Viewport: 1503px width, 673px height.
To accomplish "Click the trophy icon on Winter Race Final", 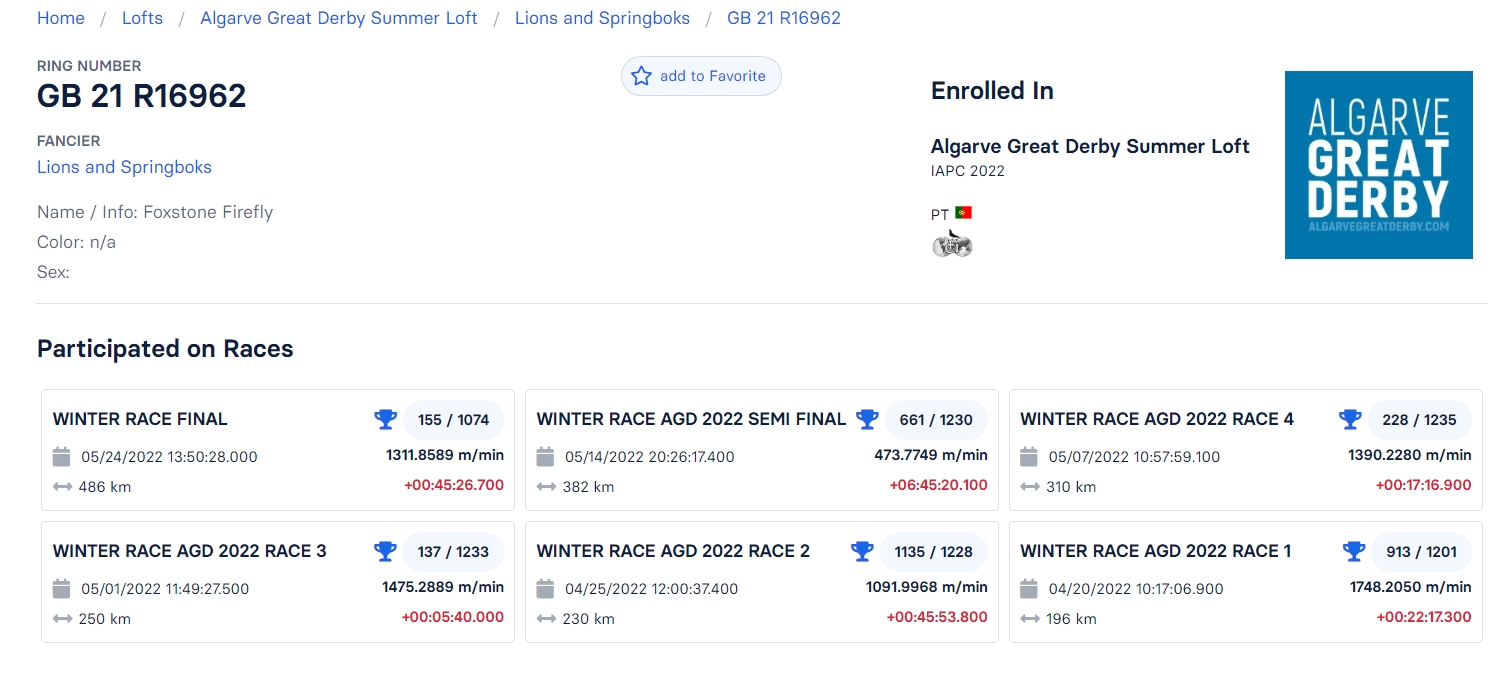I will click(385, 419).
